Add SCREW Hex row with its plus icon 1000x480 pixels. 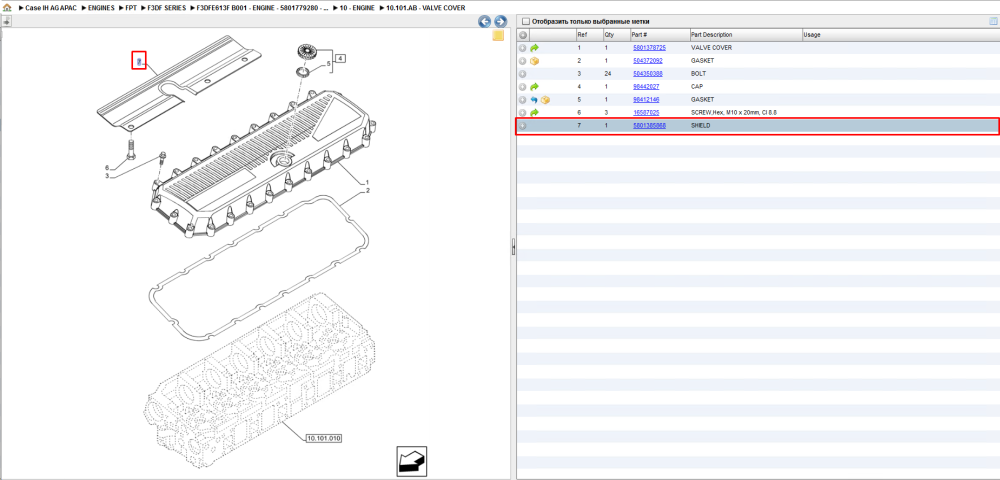tap(522, 113)
